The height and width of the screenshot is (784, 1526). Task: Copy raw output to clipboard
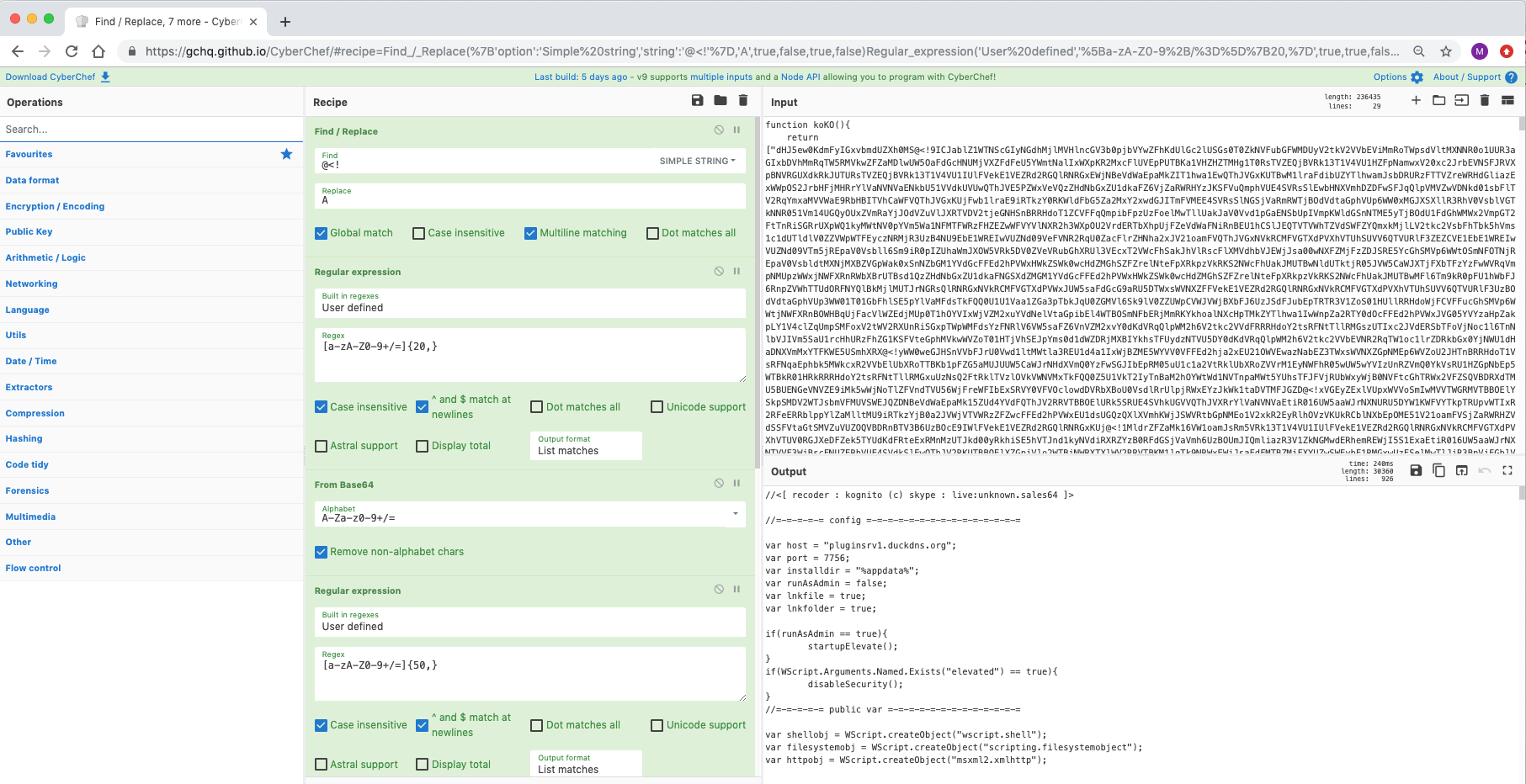[x=1438, y=470]
